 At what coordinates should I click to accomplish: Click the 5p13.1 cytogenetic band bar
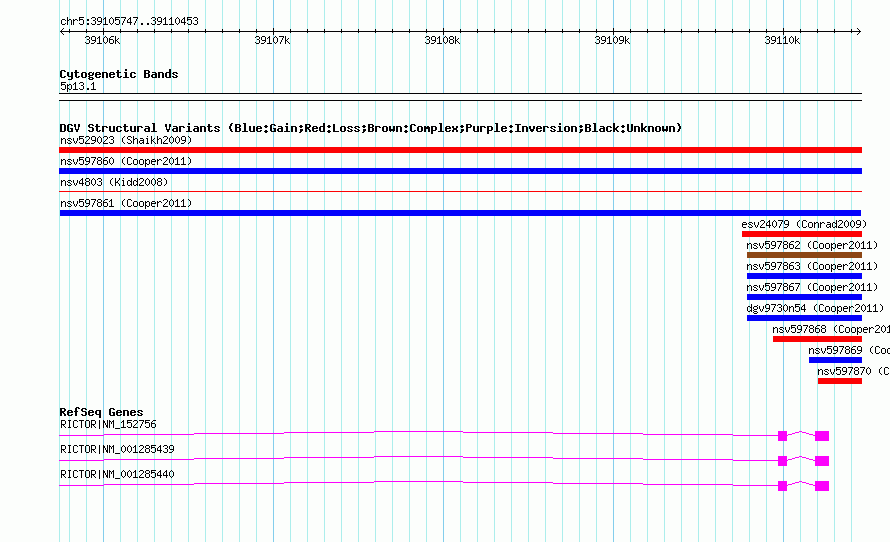460,97
